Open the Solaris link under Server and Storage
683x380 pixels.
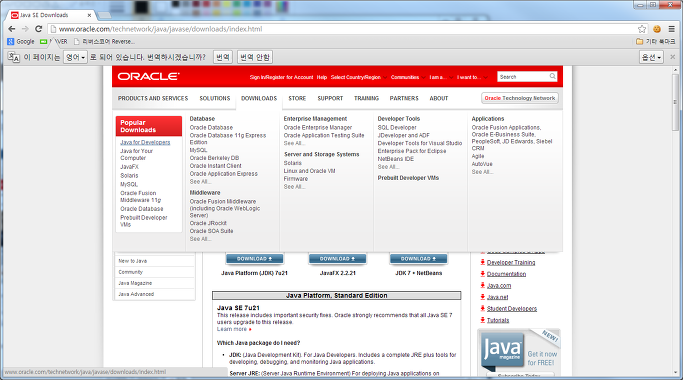click(293, 163)
